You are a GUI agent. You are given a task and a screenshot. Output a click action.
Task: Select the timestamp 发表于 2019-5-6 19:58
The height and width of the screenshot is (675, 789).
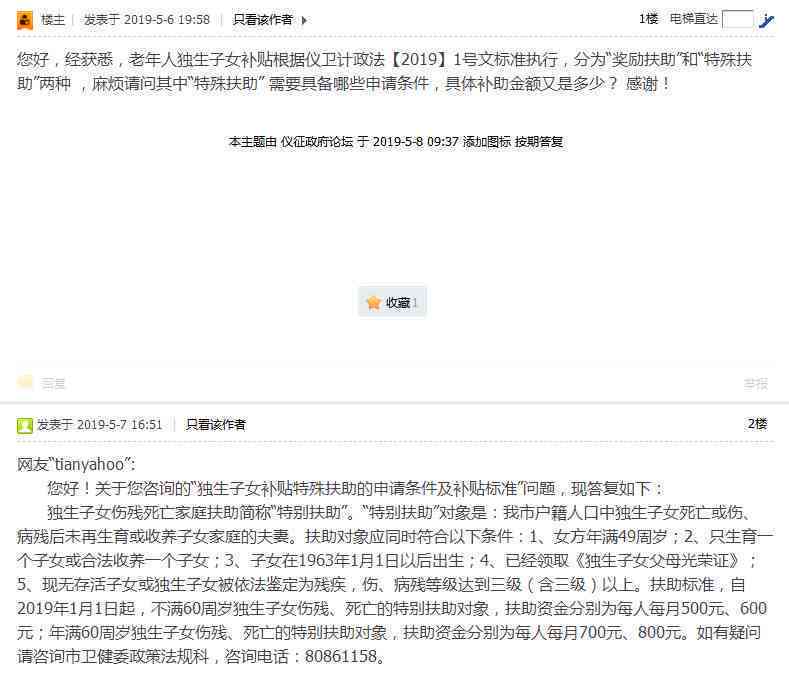click(x=146, y=20)
